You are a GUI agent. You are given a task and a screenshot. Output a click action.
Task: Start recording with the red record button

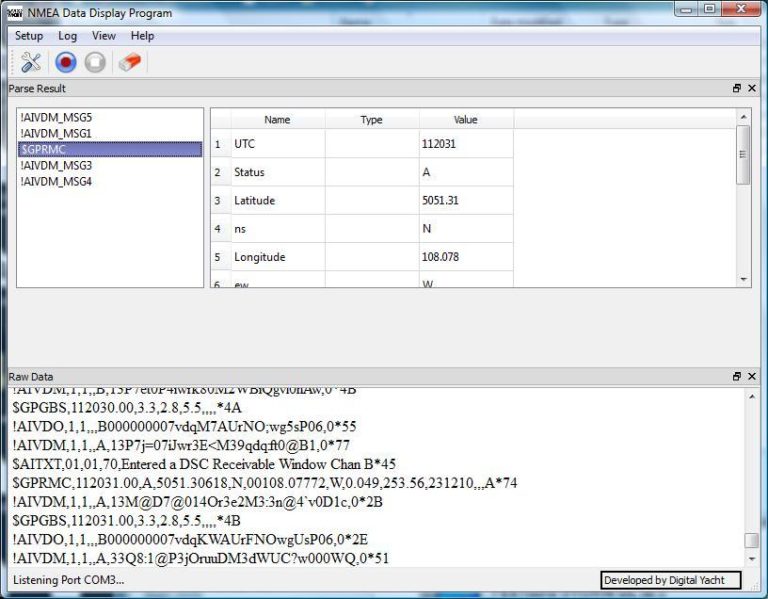click(65, 62)
